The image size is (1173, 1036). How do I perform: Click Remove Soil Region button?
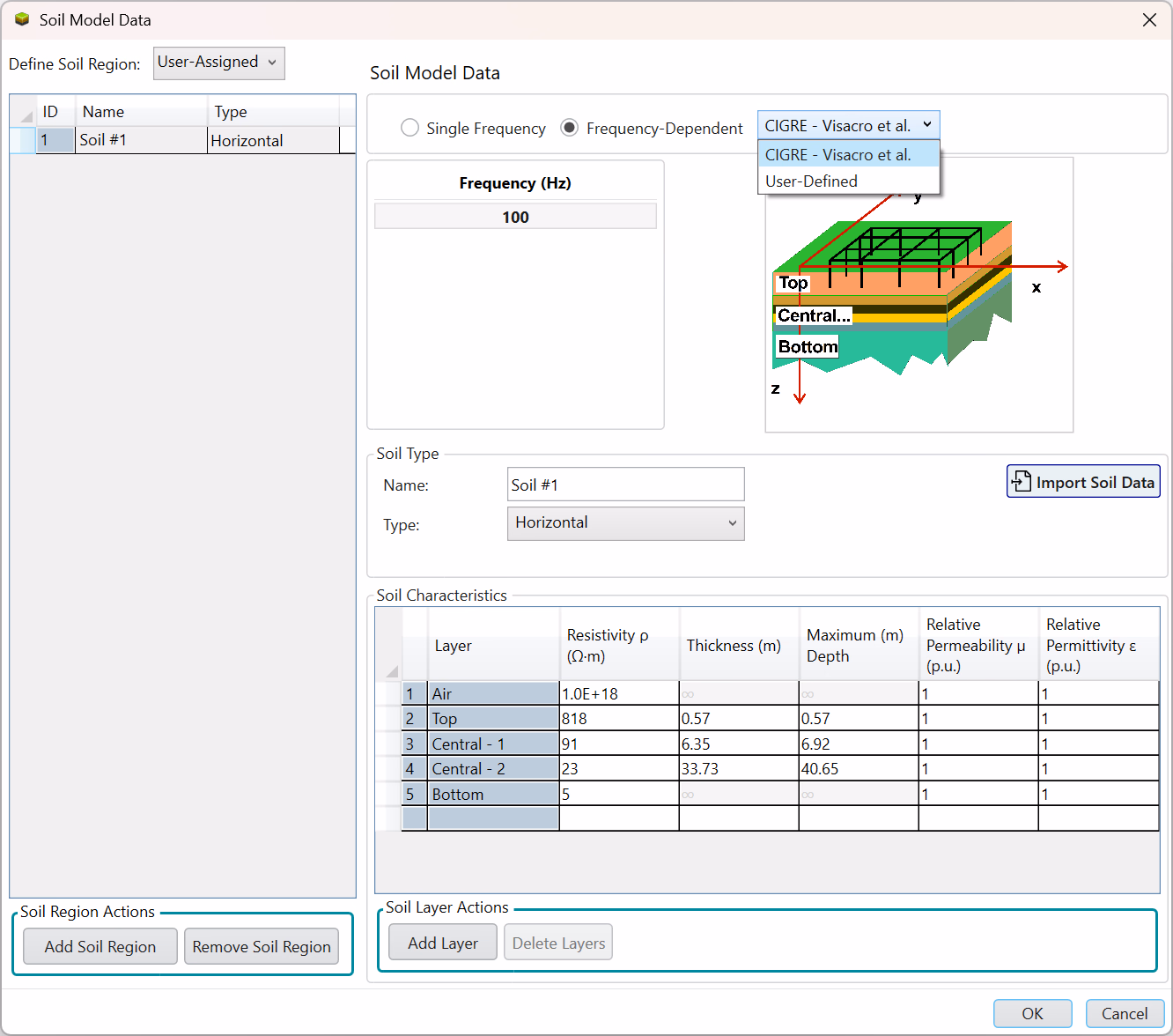click(262, 946)
